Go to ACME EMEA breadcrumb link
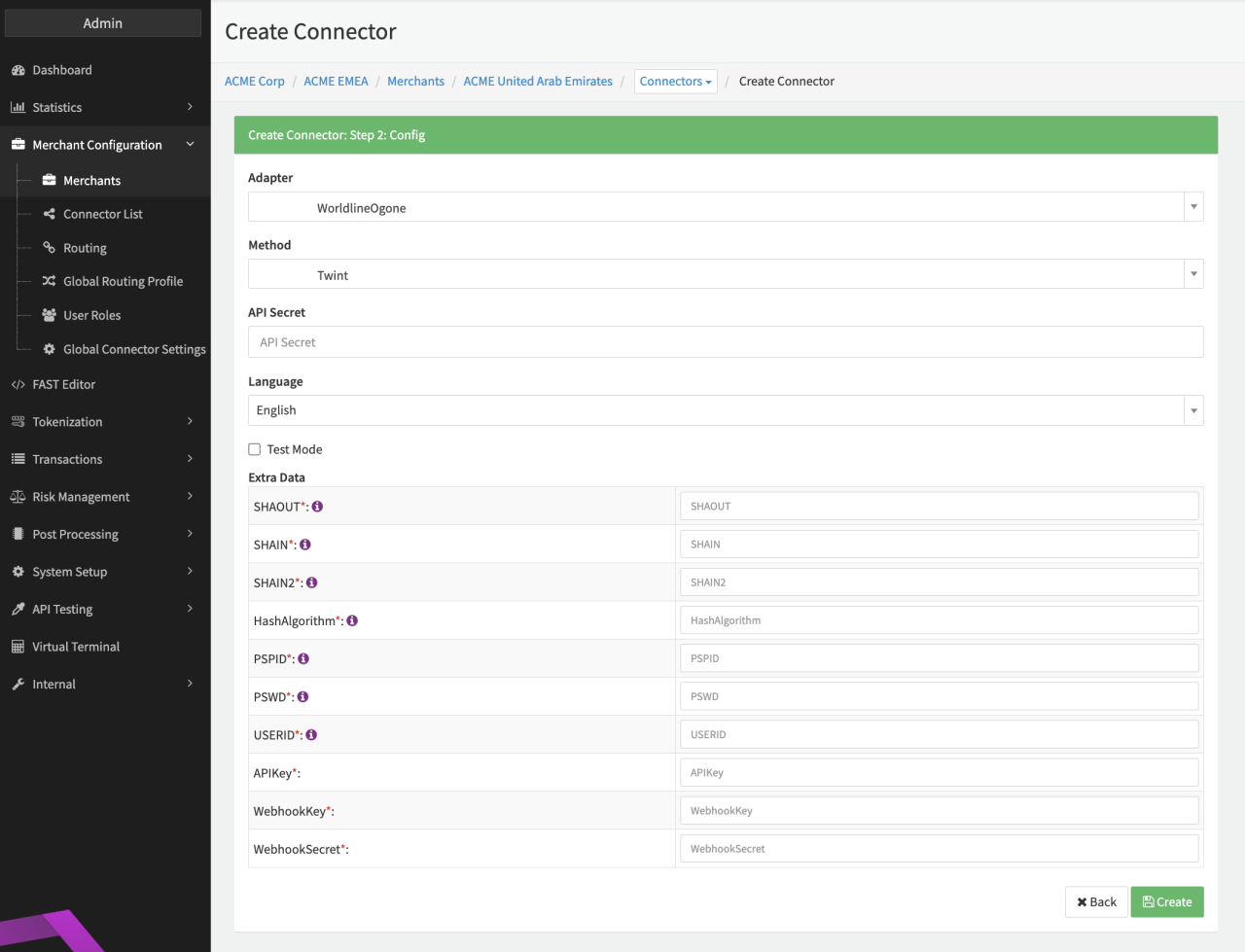 (336, 82)
